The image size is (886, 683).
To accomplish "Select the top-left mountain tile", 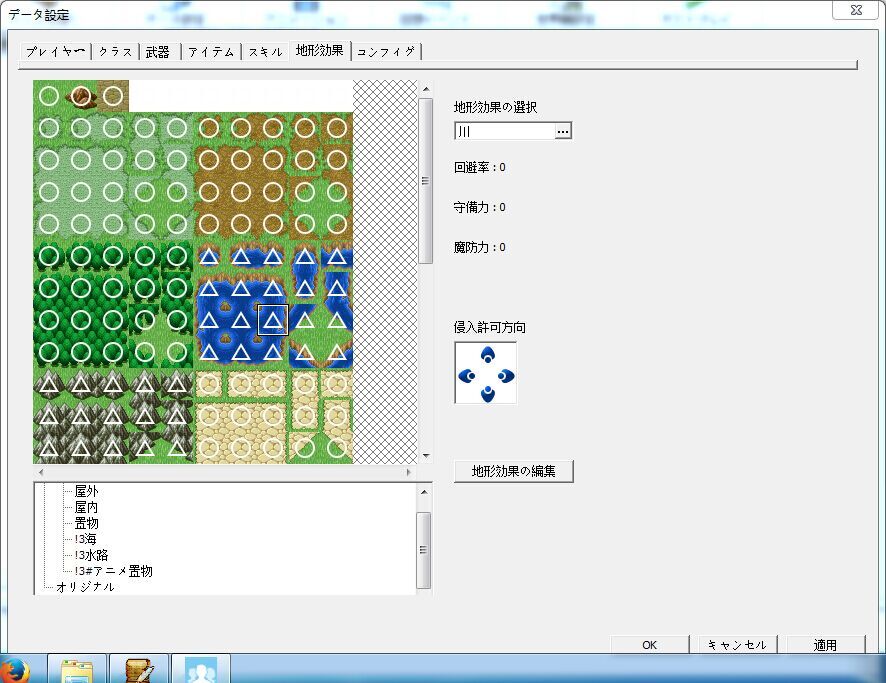I will click(x=49, y=384).
